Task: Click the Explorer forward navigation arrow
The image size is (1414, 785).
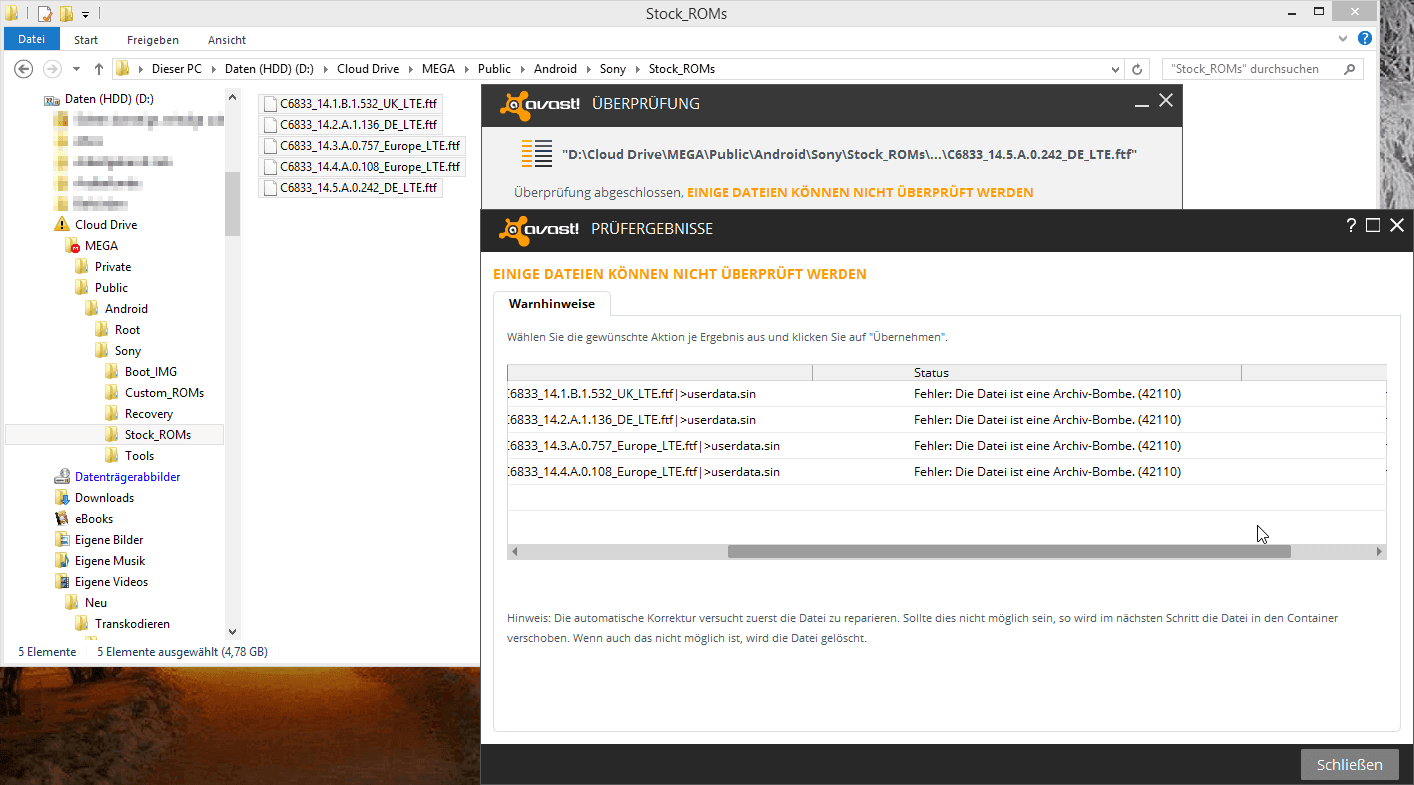Action: pos(52,69)
